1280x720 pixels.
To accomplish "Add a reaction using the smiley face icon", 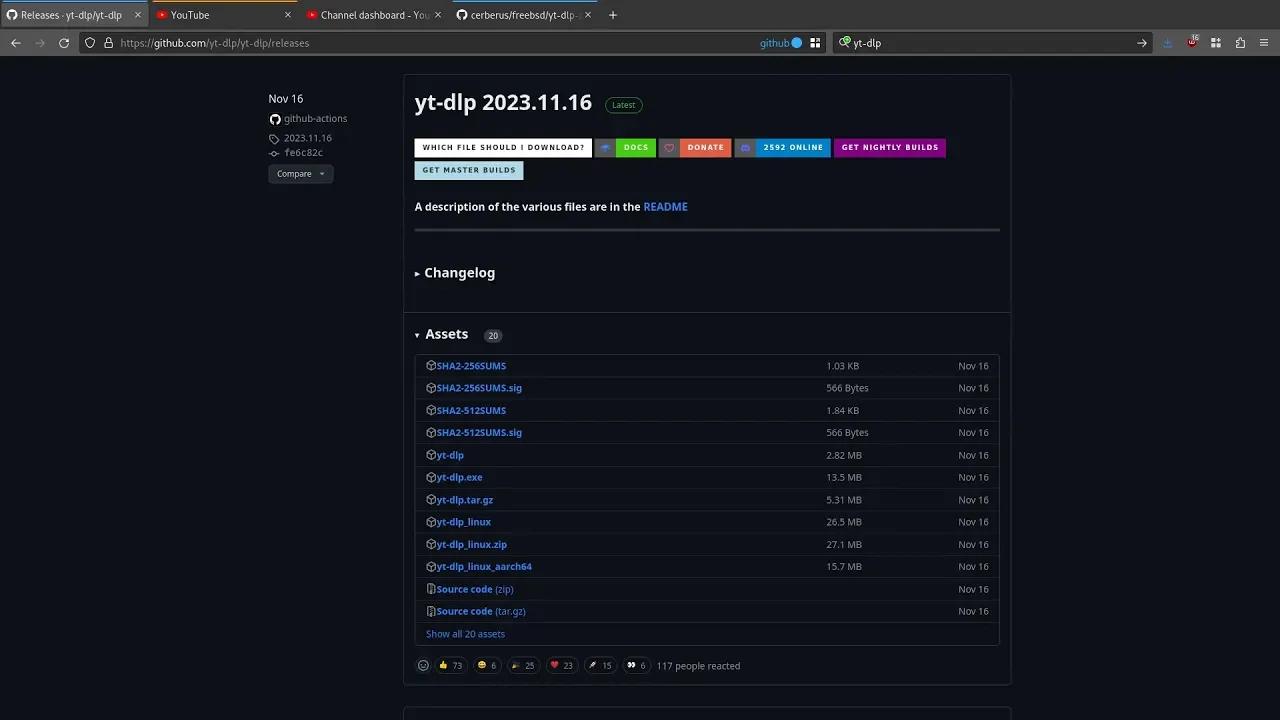I will pos(423,665).
